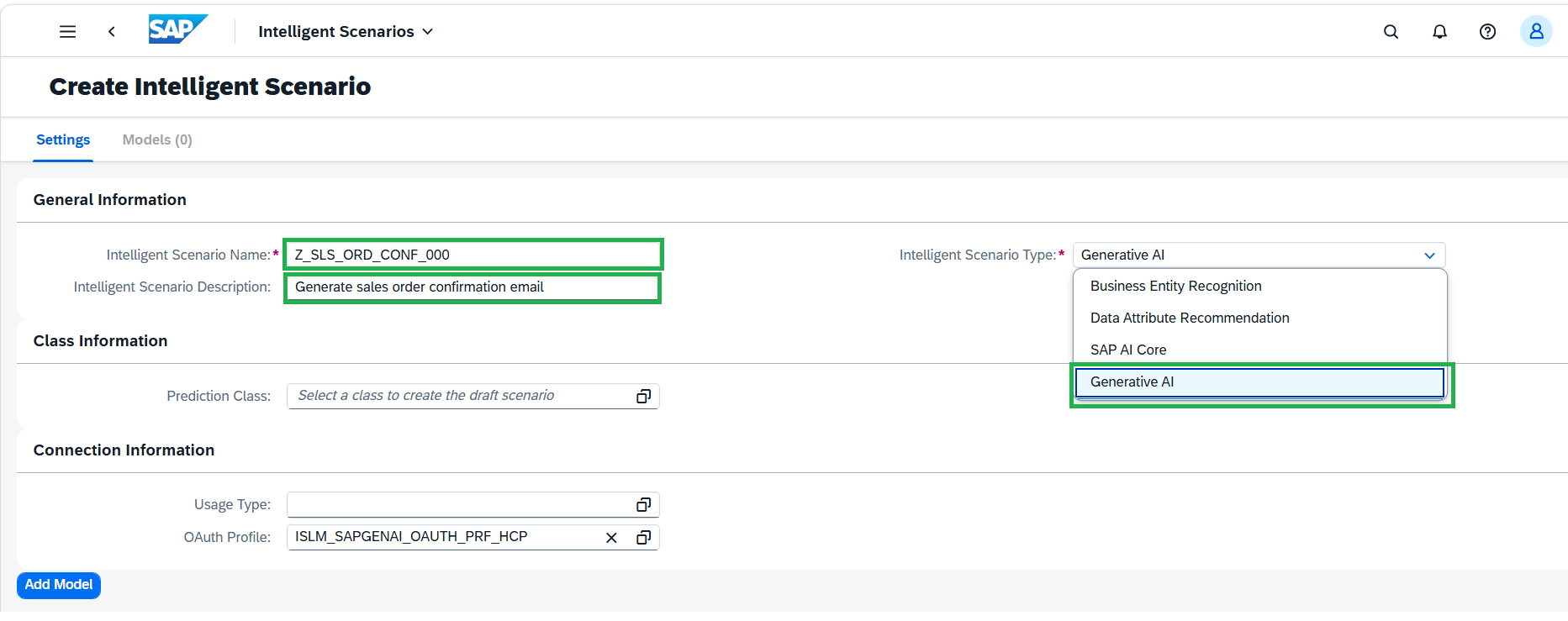Open the hamburger navigation menu
The width and height of the screenshot is (1568, 621).
[68, 31]
